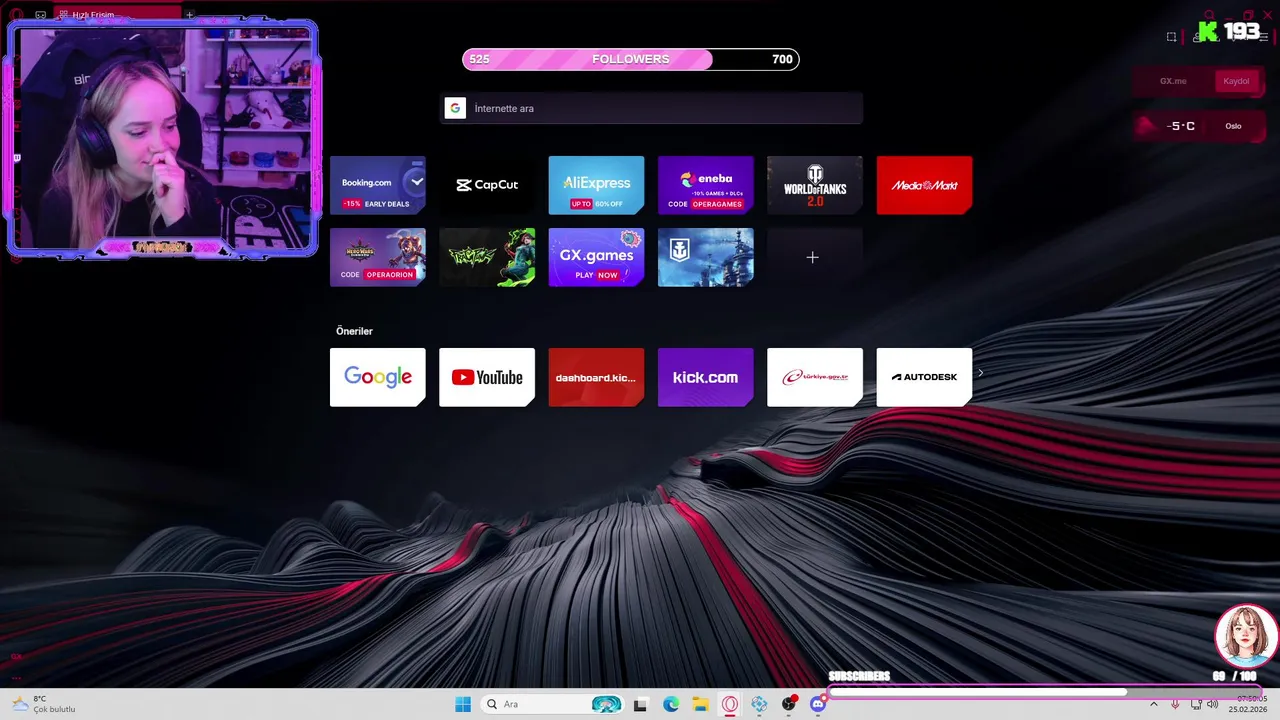Open the kick.com suggestion tile
This screenshot has height=720, width=1280.
(x=705, y=377)
